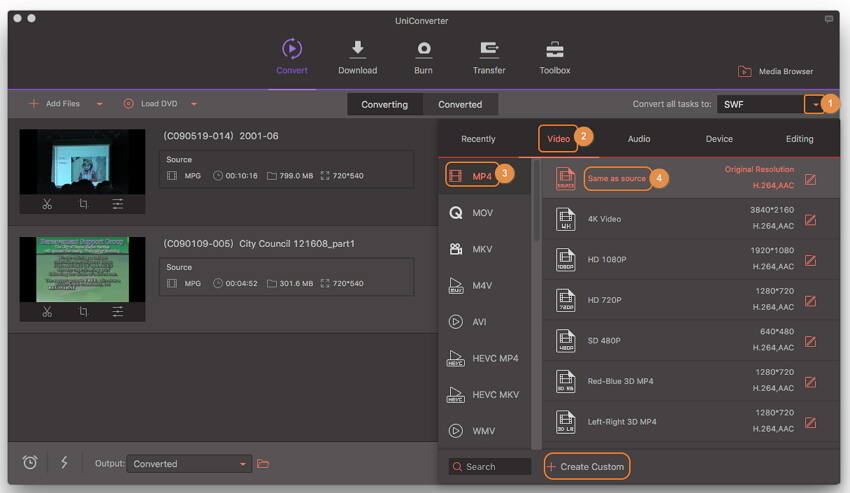This screenshot has height=493, width=850.
Task: Select the Editing format tab
Action: 800,139
